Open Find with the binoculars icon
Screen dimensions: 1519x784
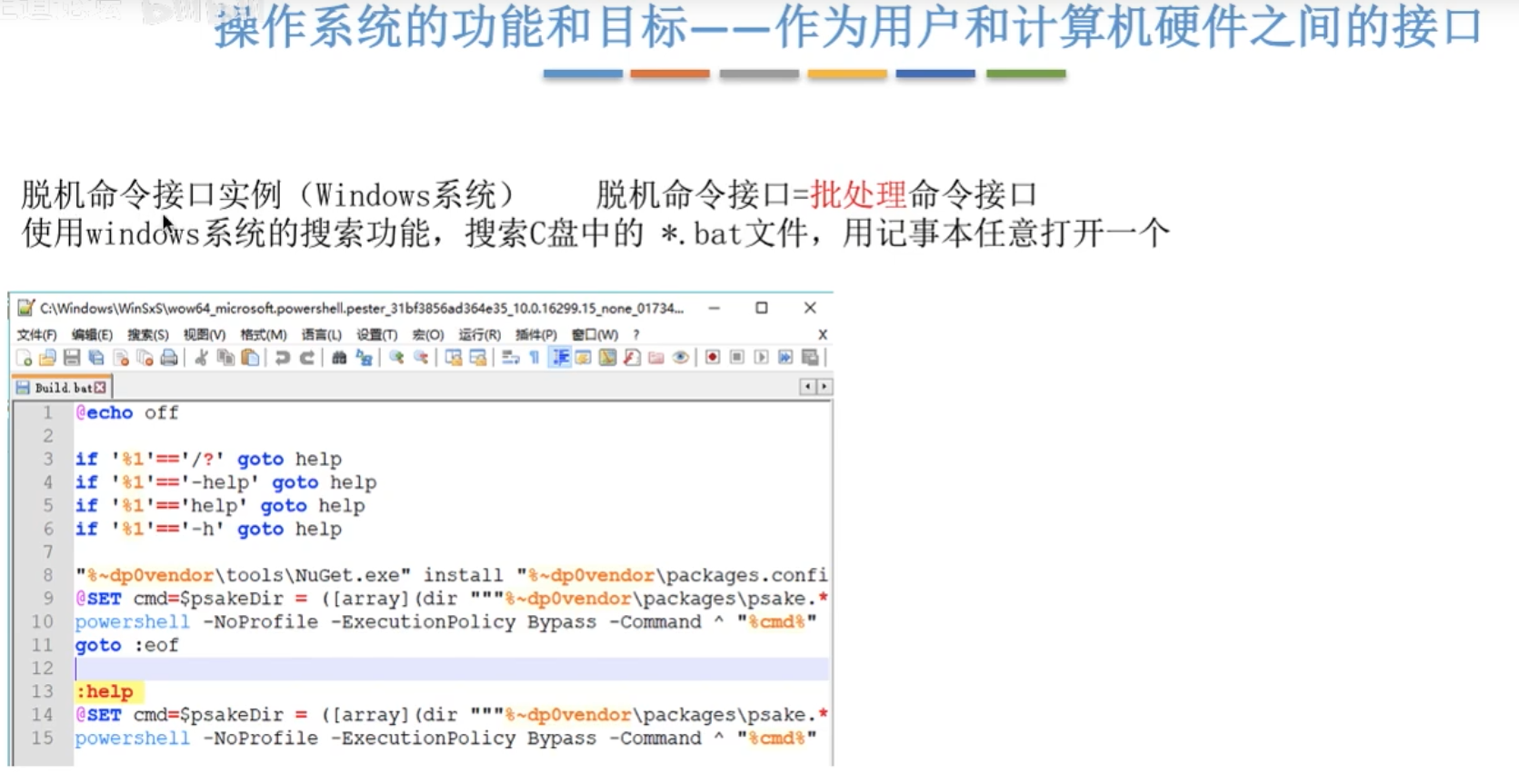coord(339,358)
